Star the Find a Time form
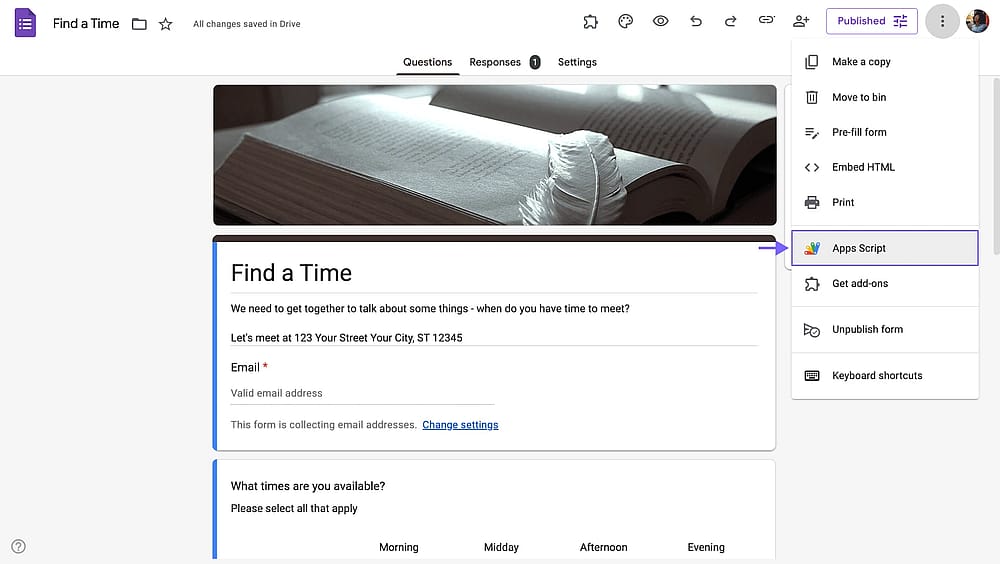Image resolution: width=1000 pixels, height=564 pixels. click(166, 24)
